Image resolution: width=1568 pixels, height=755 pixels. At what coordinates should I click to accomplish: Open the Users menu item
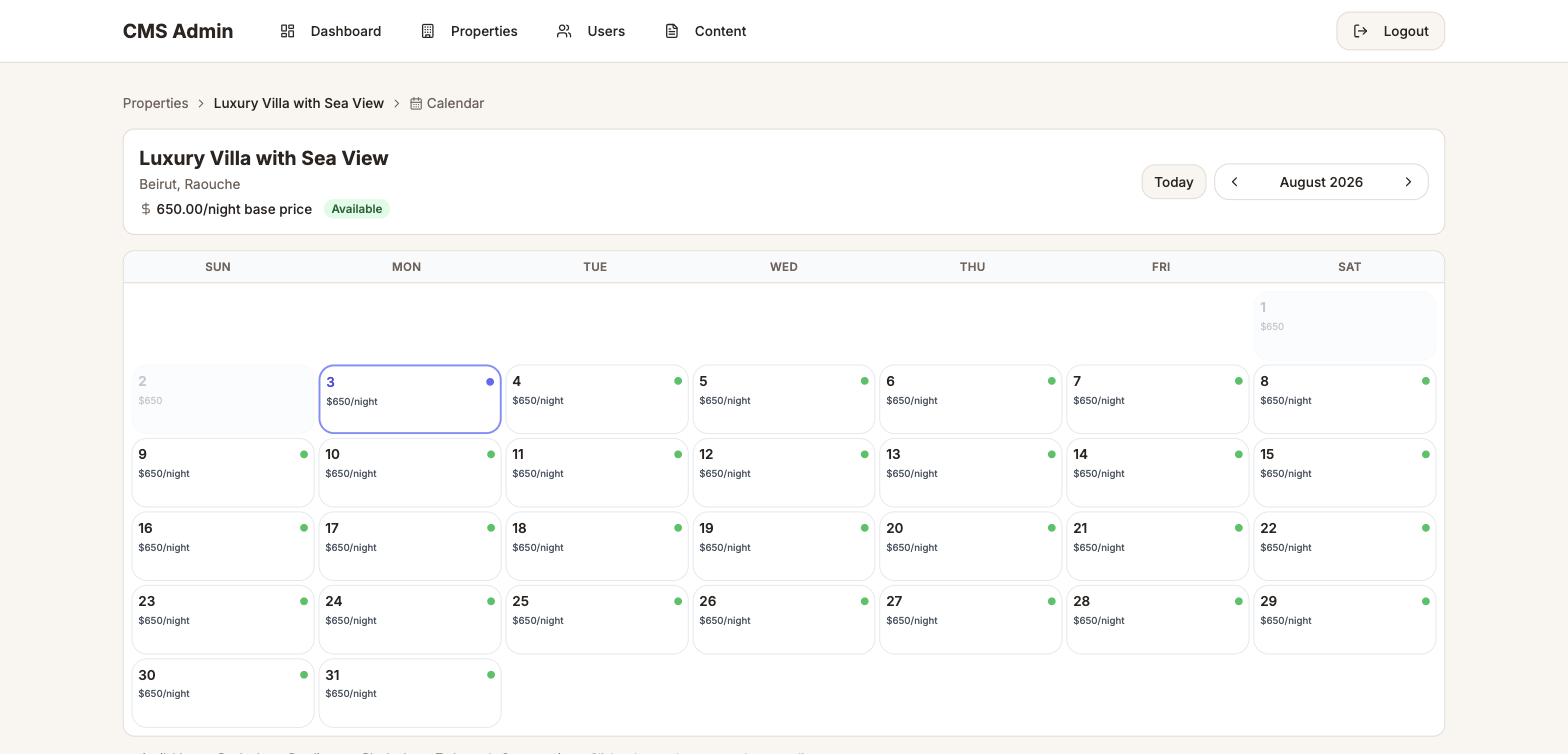[x=591, y=31]
